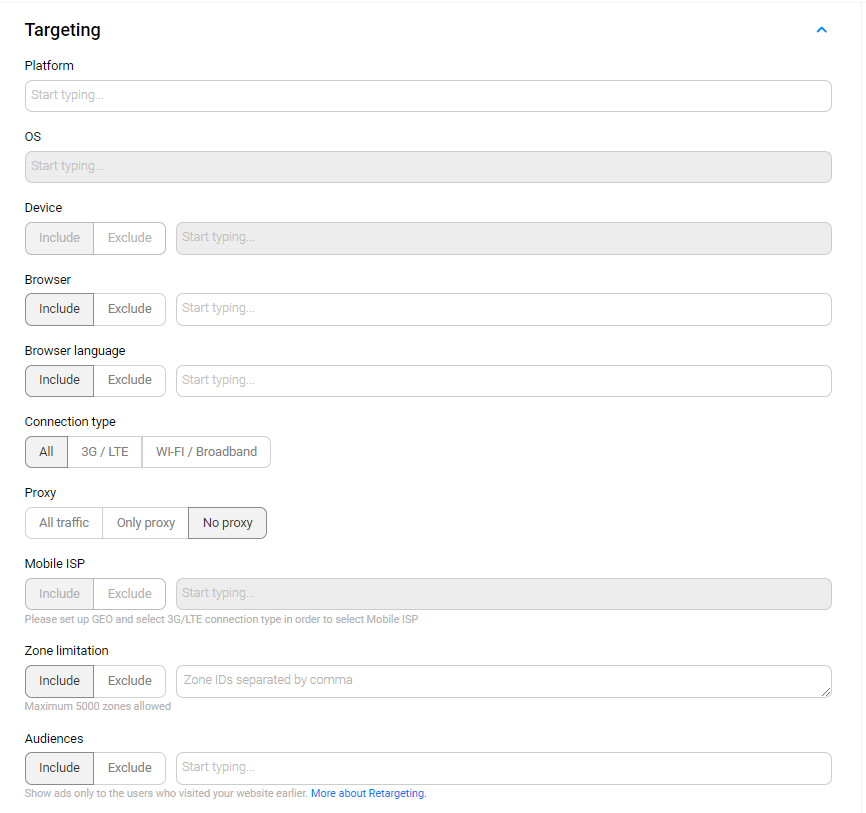Select Only proxy option

tap(146, 523)
